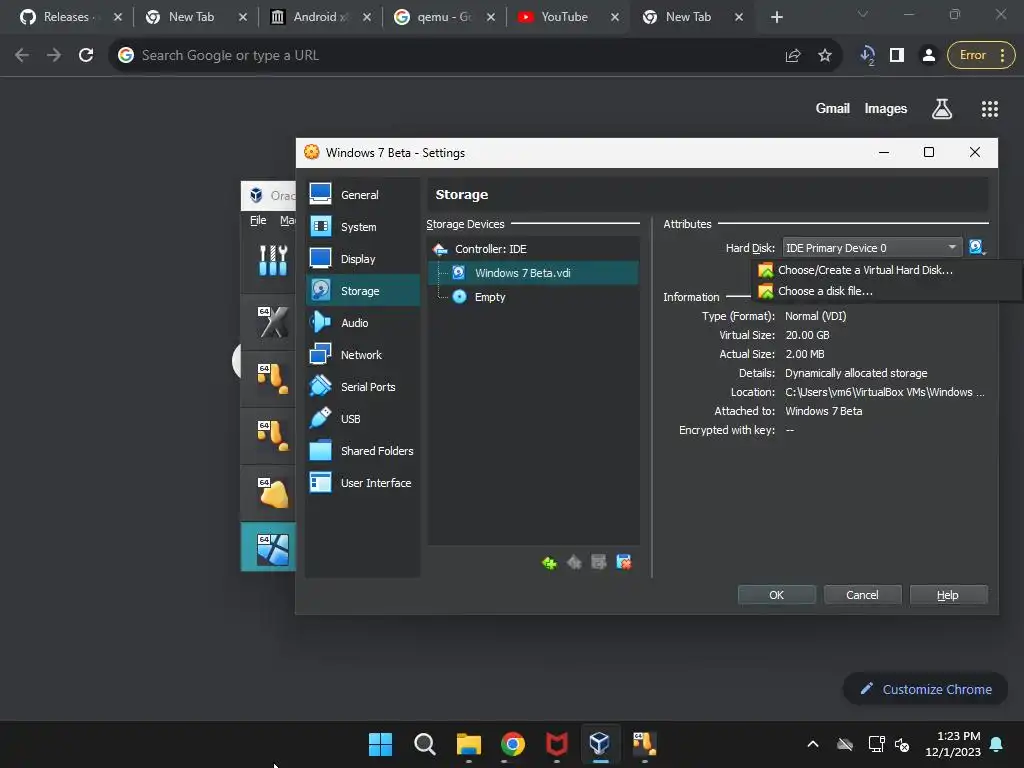Select Controller: IDE in Storage Devices tree
Viewport: 1024px width, 768px height.
click(x=533, y=249)
